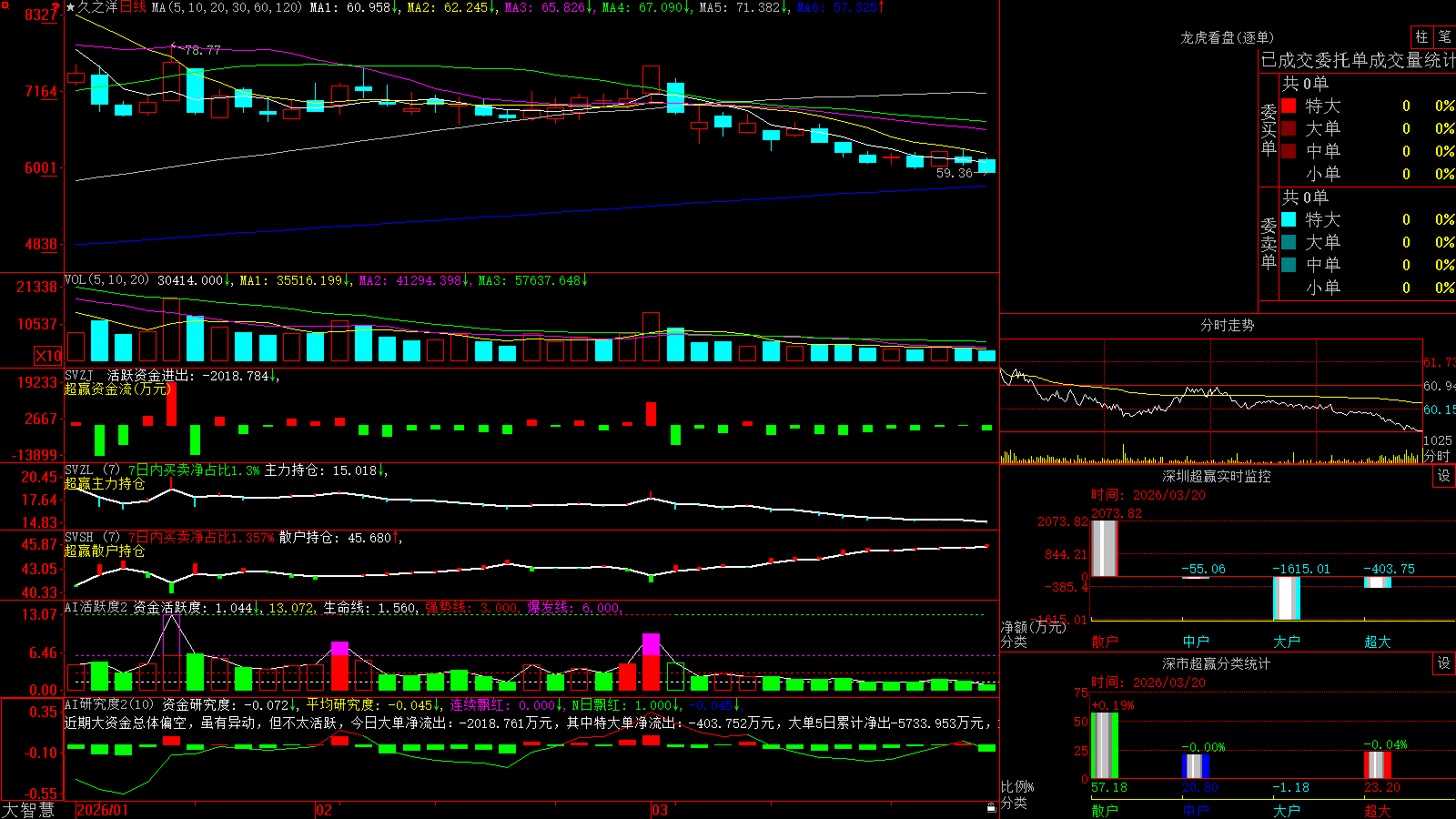Switch 龙虎看盘 to 柱 view
This screenshot has height=819, width=1456.
(1421, 37)
